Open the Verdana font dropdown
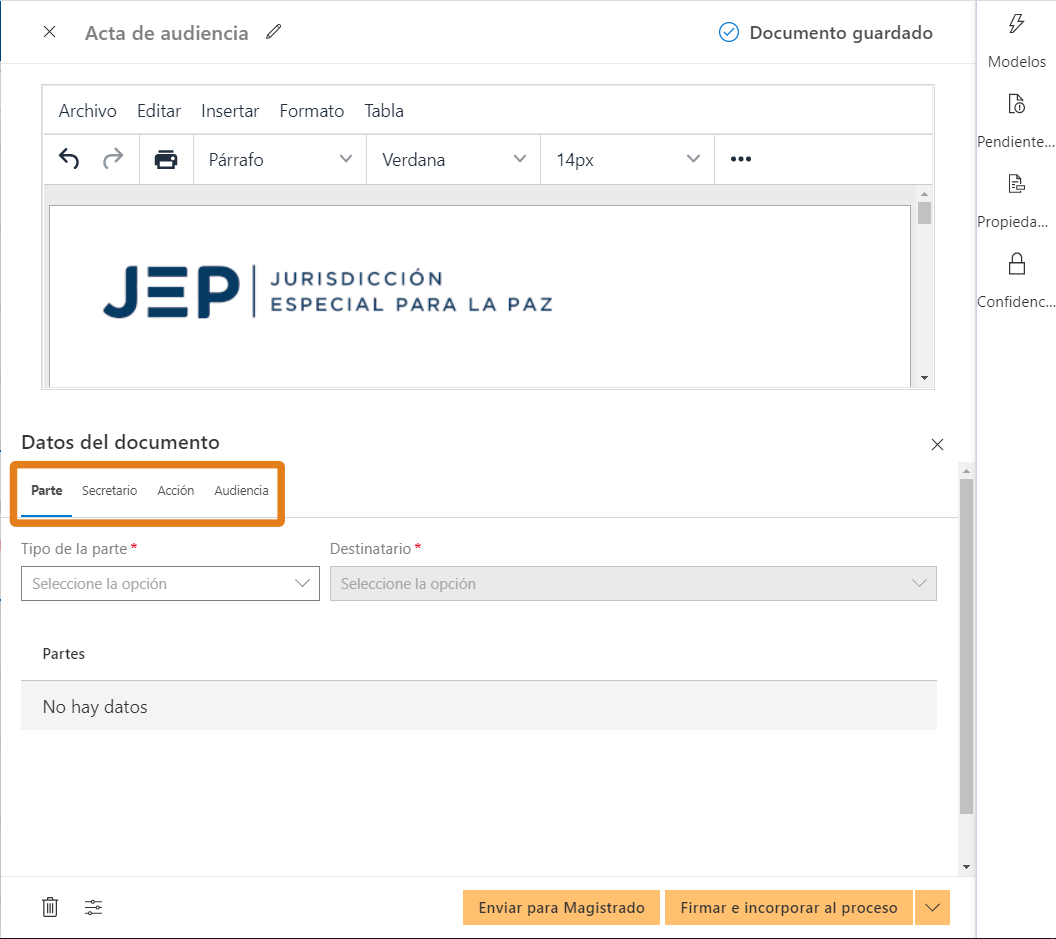The height and width of the screenshot is (939, 1056). click(453, 160)
